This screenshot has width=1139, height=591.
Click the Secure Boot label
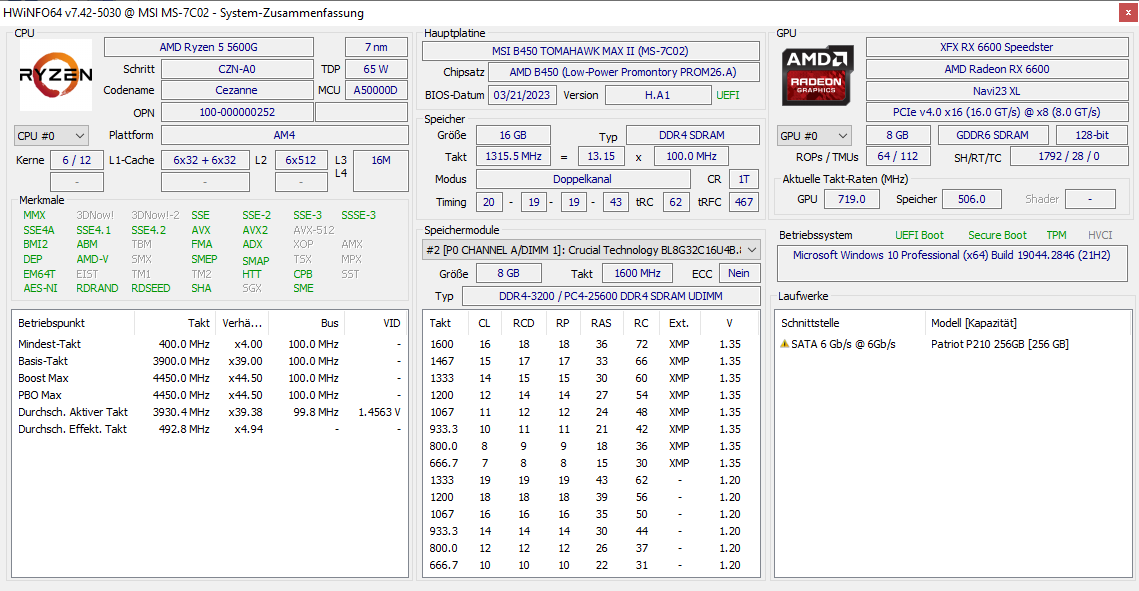tap(997, 235)
